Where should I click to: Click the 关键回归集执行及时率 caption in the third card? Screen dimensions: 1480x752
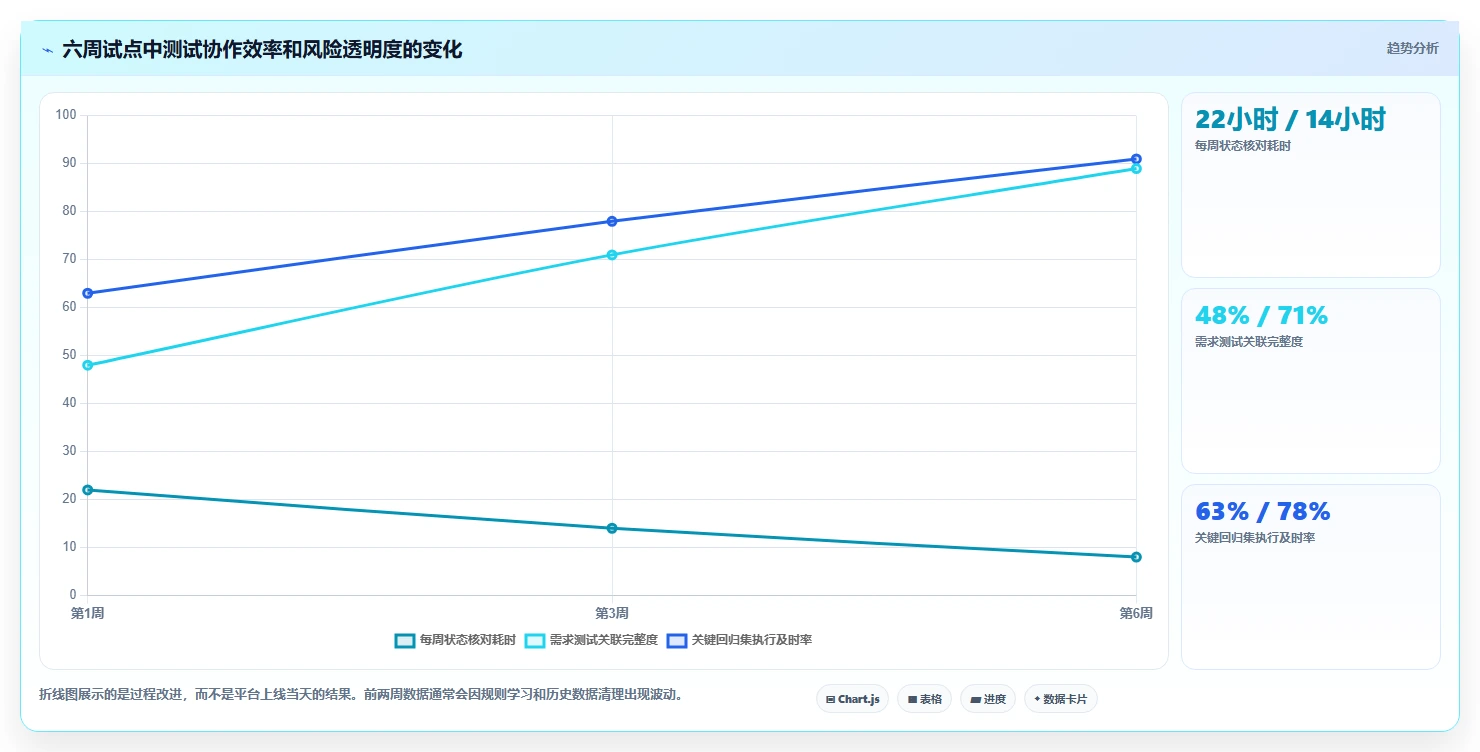pos(1255,538)
